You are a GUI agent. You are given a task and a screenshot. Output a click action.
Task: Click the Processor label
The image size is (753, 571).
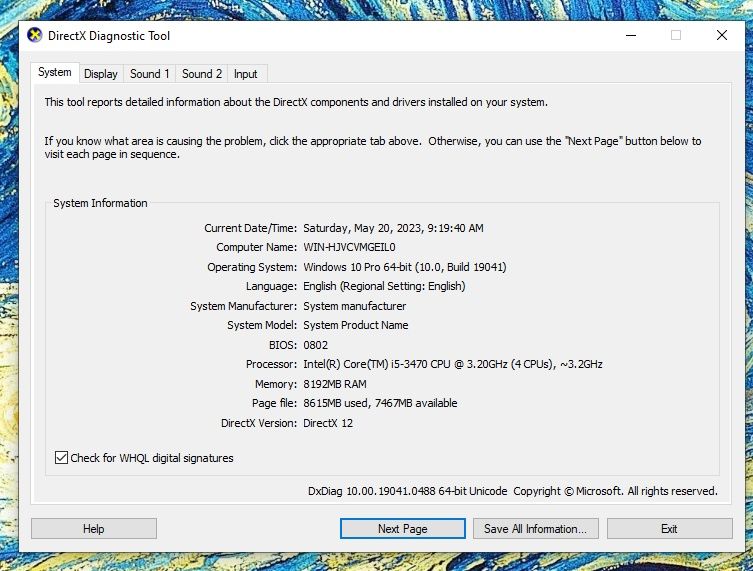[x=271, y=364]
